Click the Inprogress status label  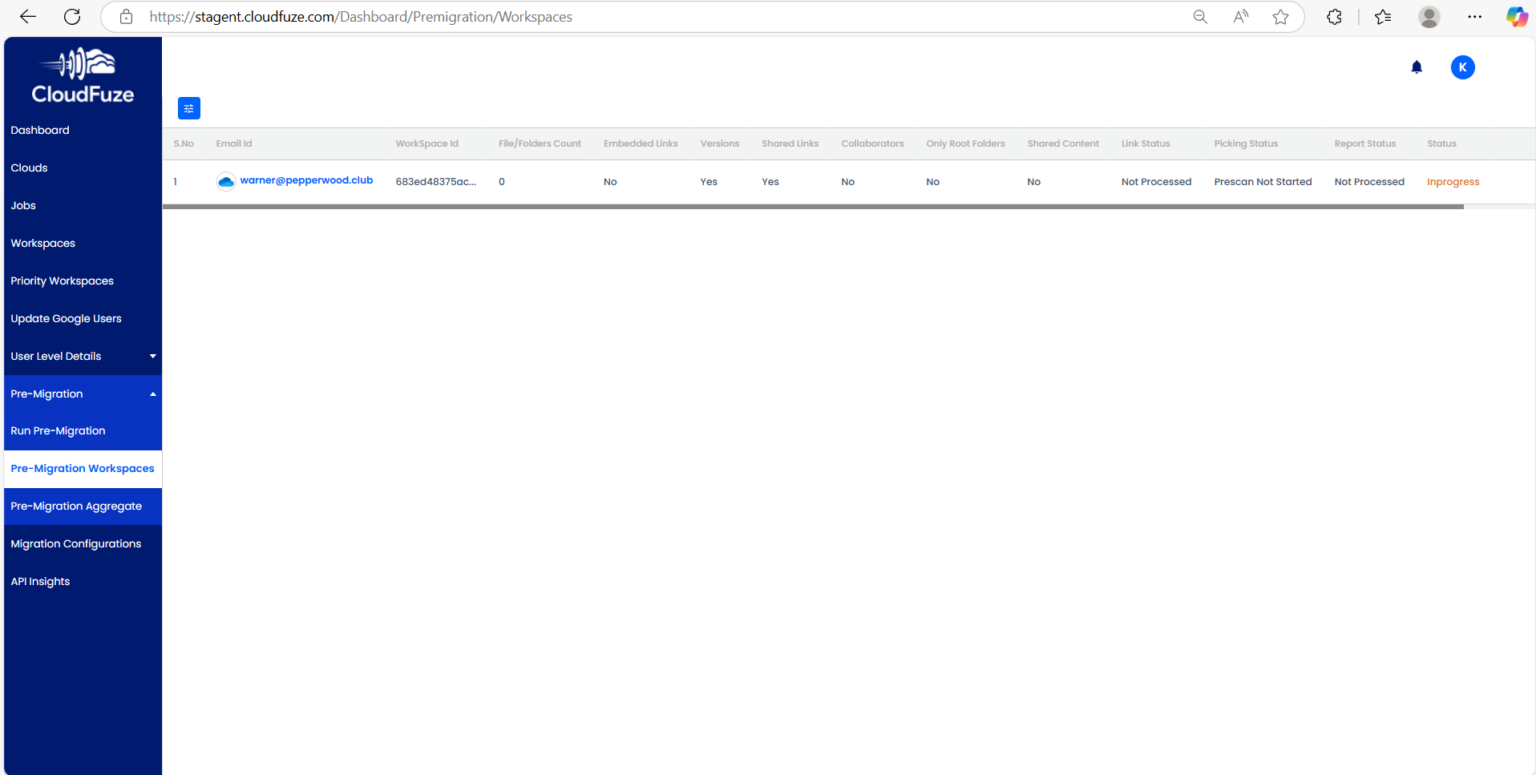[x=1453, y=181]
